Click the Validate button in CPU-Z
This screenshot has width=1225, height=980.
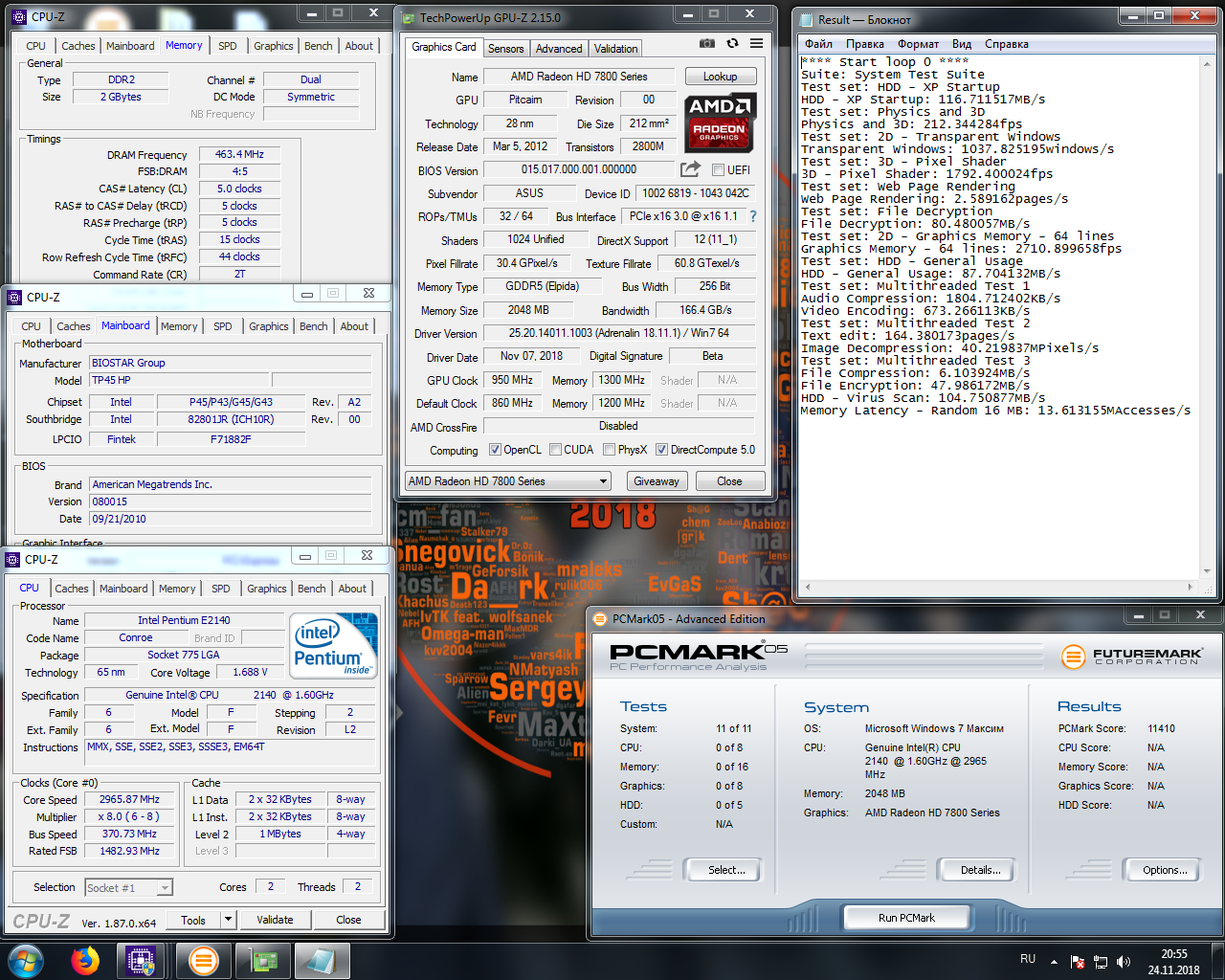[x=275, y=920]
